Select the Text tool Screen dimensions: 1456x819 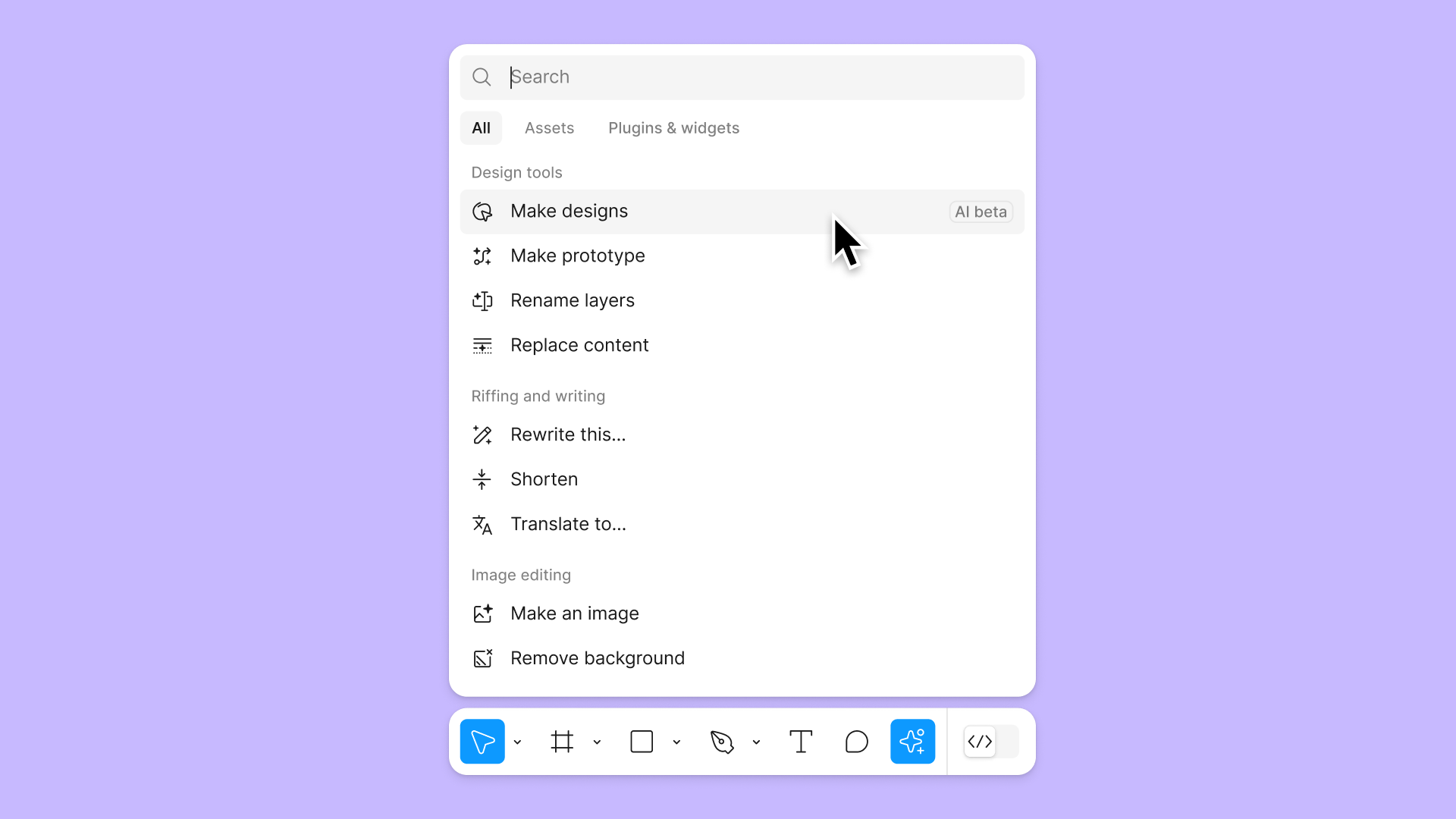pos(801,741)
